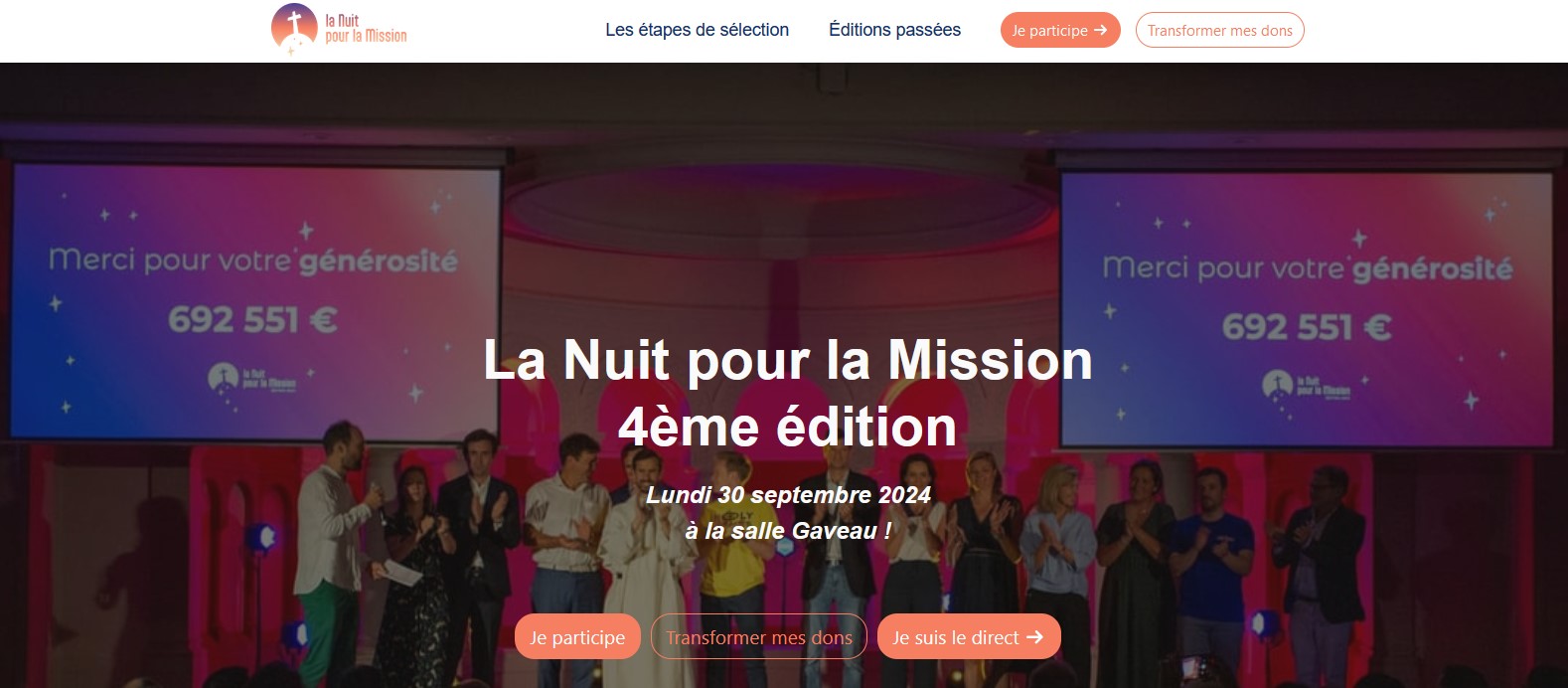
Task: Open the "Éditions passées" menu item
Action: pos(894,30)
